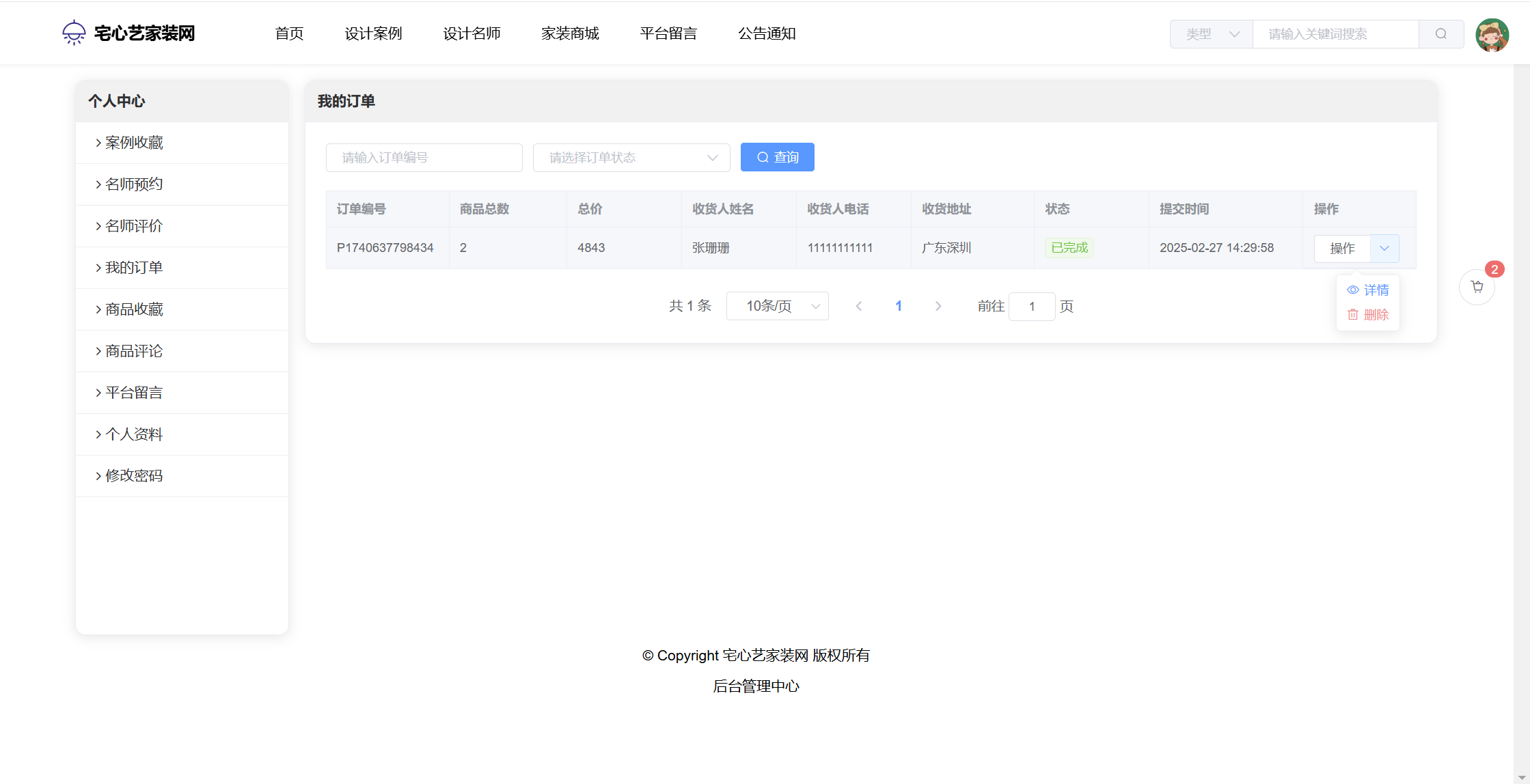Click the 宅心艺家装网 site logo
Image resolution: width=1530 pixels, height=784 pixels.
[128, 33]
